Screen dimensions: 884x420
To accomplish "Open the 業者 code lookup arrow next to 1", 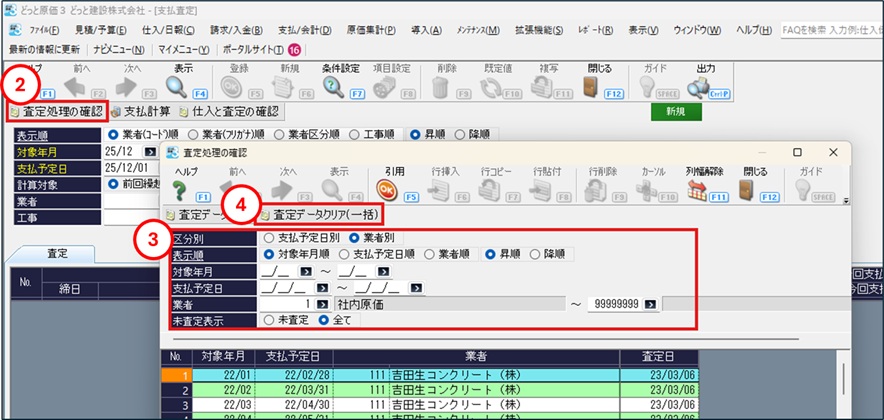I will pyautogui.click(x=321, y=303).
